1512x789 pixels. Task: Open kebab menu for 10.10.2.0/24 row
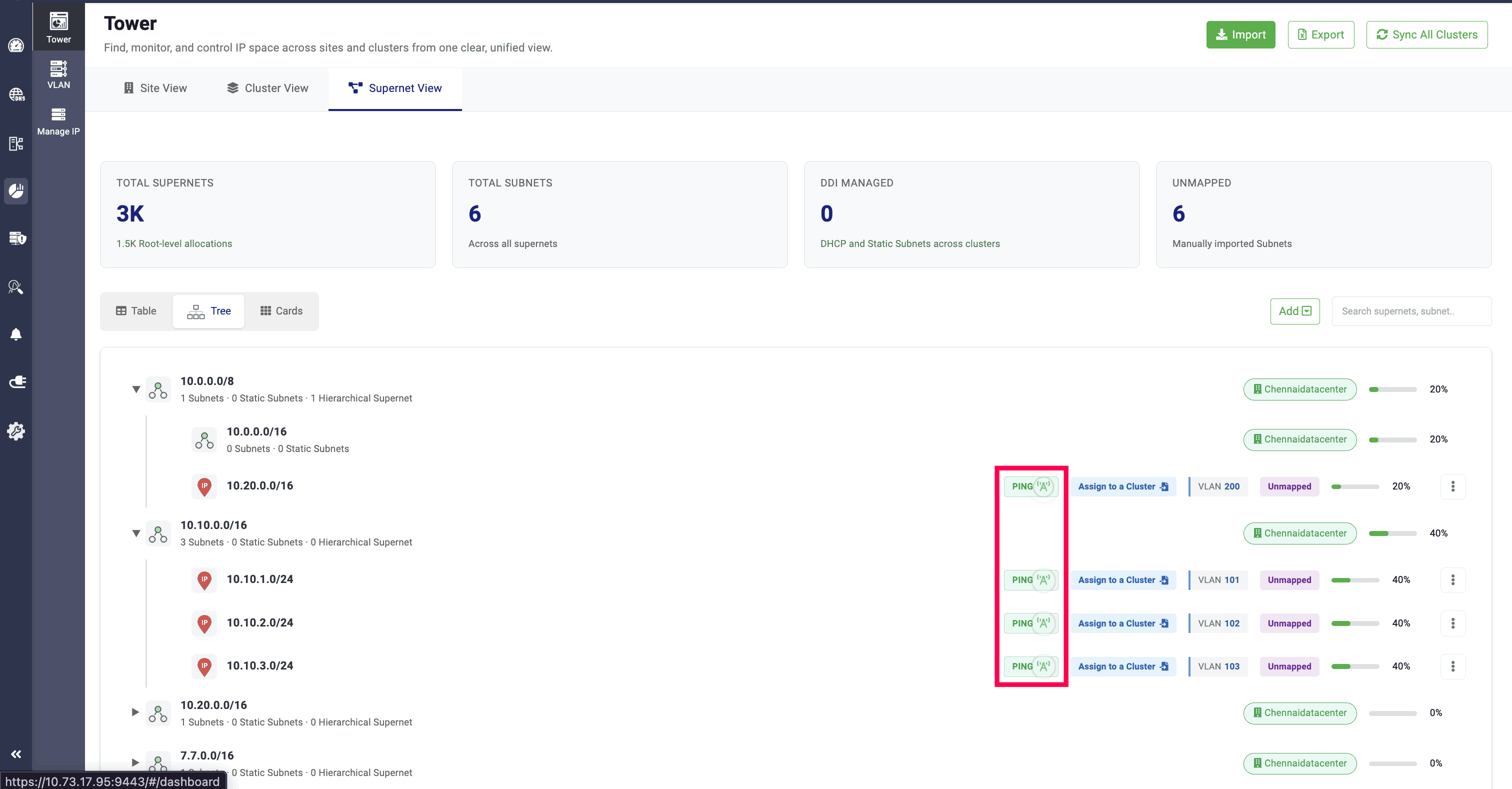point(1452,623)
